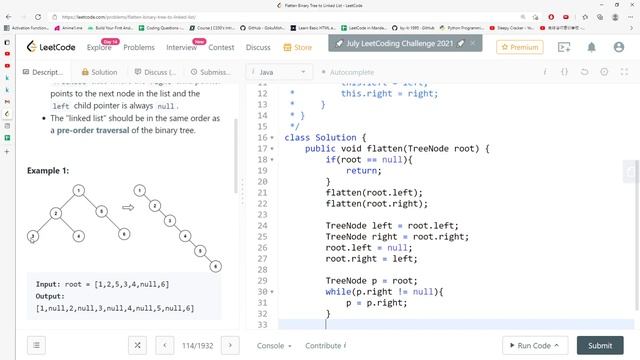Open the Contribute link
This screenshot has height=360, width=640.
point(325,345)
